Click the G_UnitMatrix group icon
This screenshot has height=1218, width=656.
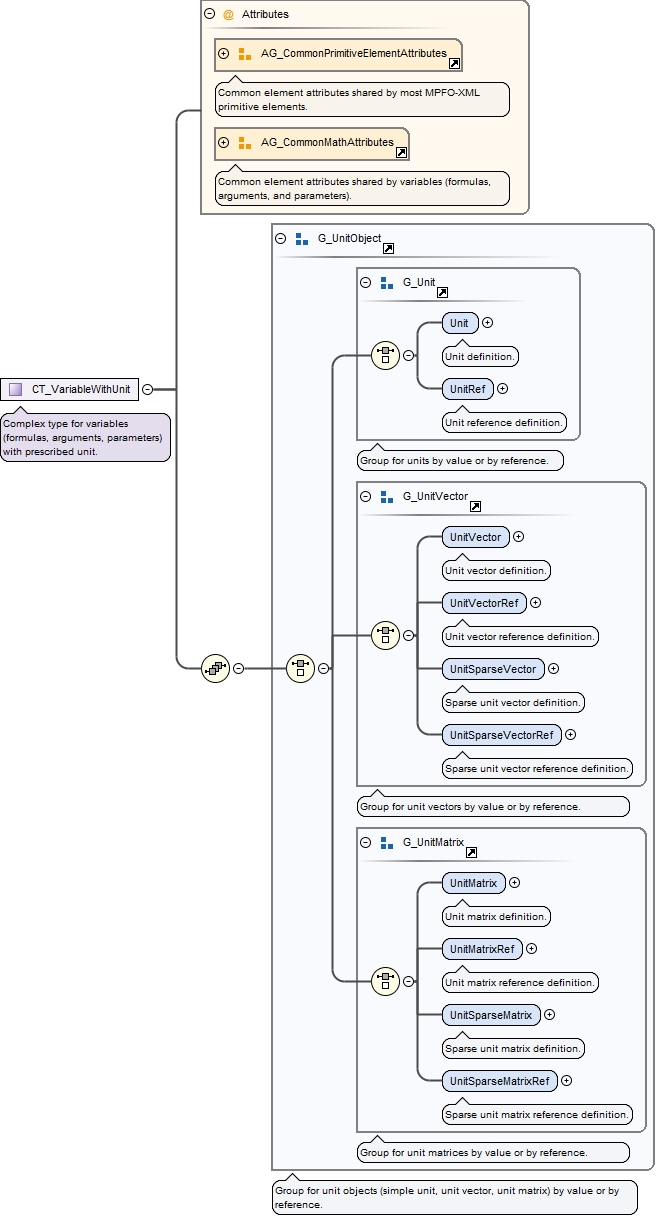[386, 843]
